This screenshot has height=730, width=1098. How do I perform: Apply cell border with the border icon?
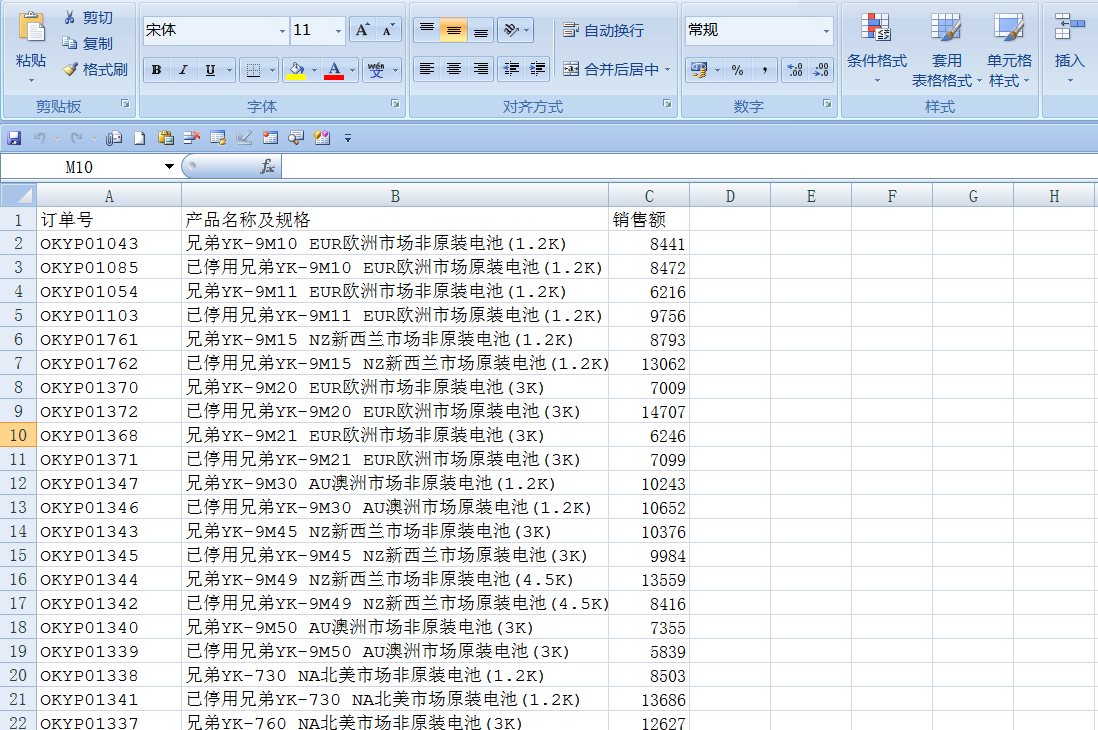(253, 70)
